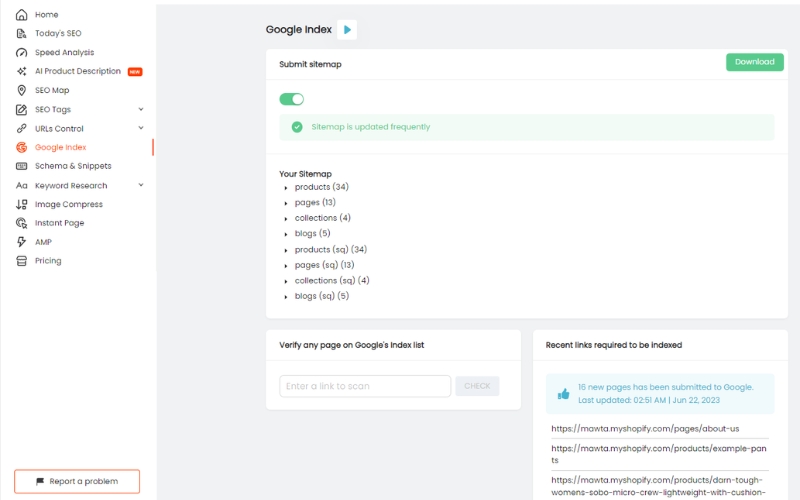Select the SEO Map pin icon
Image resolution: width=800 pixels, height=500 pixels.
click(x=21, y=90)
